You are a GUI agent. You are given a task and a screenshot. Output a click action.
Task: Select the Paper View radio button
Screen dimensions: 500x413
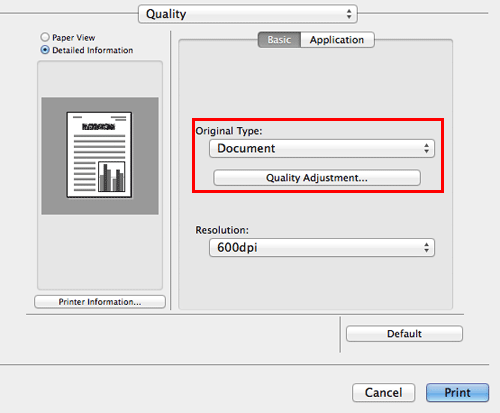pyautogui.click(x=45, y=37)
